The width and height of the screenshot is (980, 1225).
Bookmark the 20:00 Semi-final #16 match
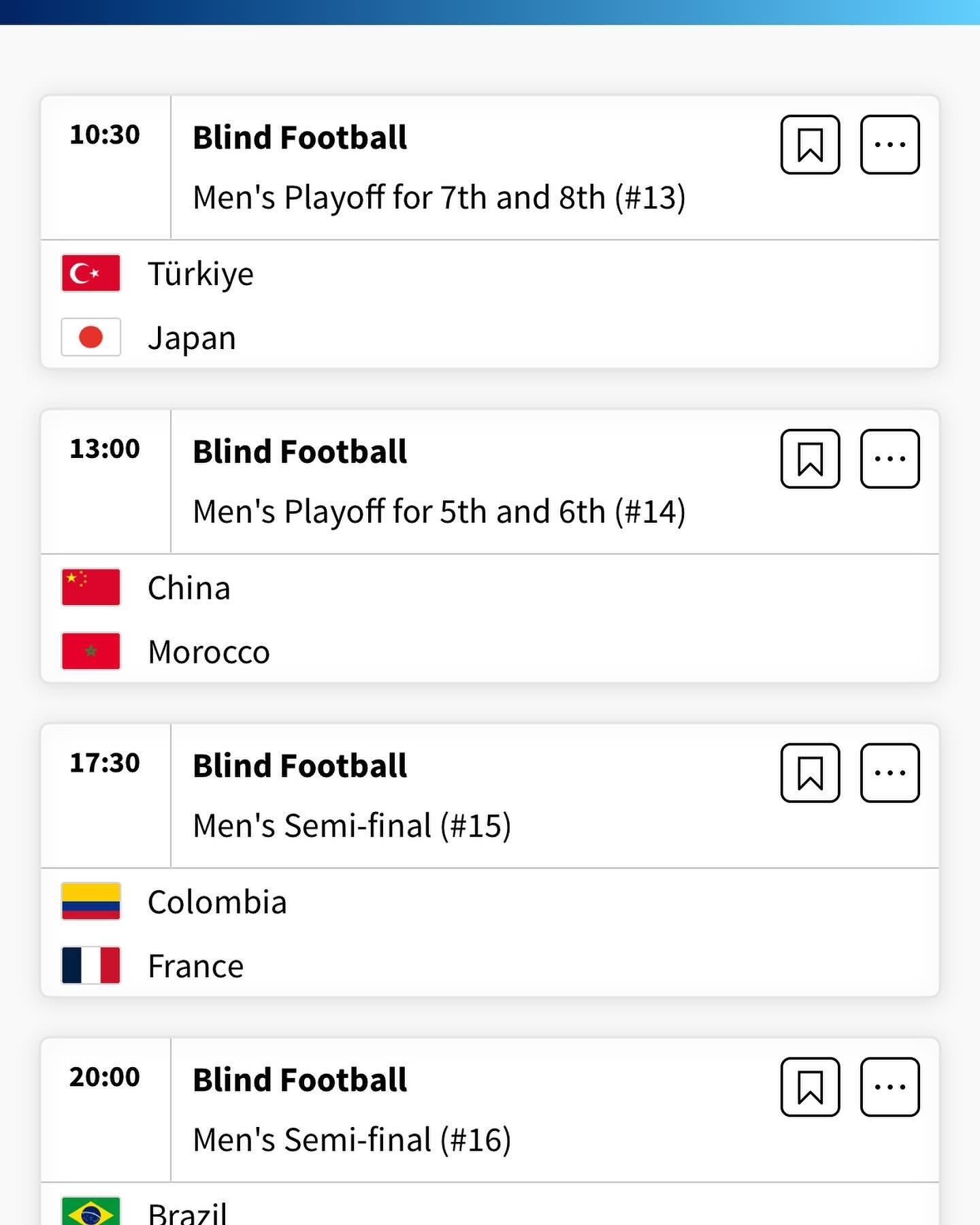click(x=810, y=1087)
